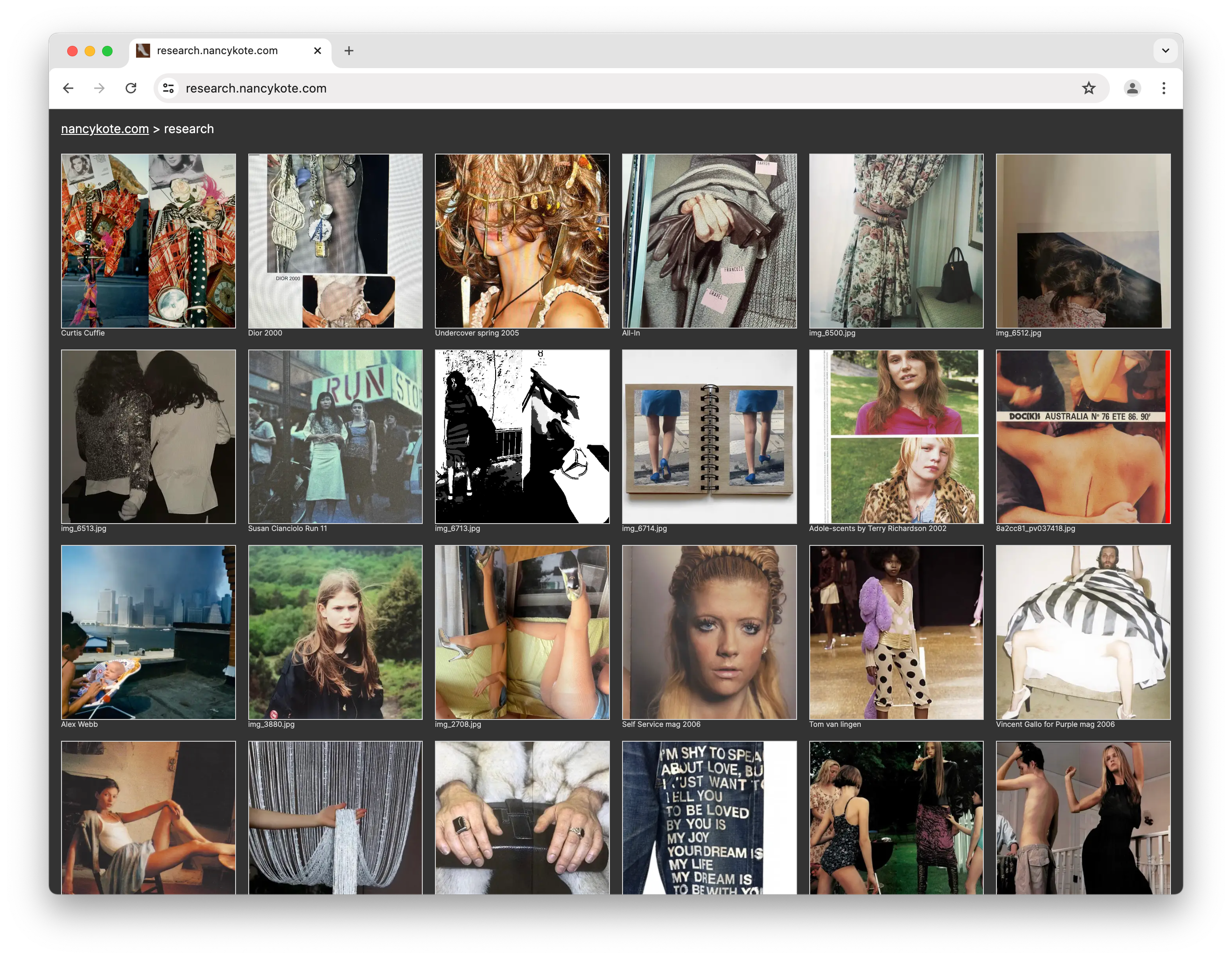Open a new tab with plus icon

[x=349, y=51]
